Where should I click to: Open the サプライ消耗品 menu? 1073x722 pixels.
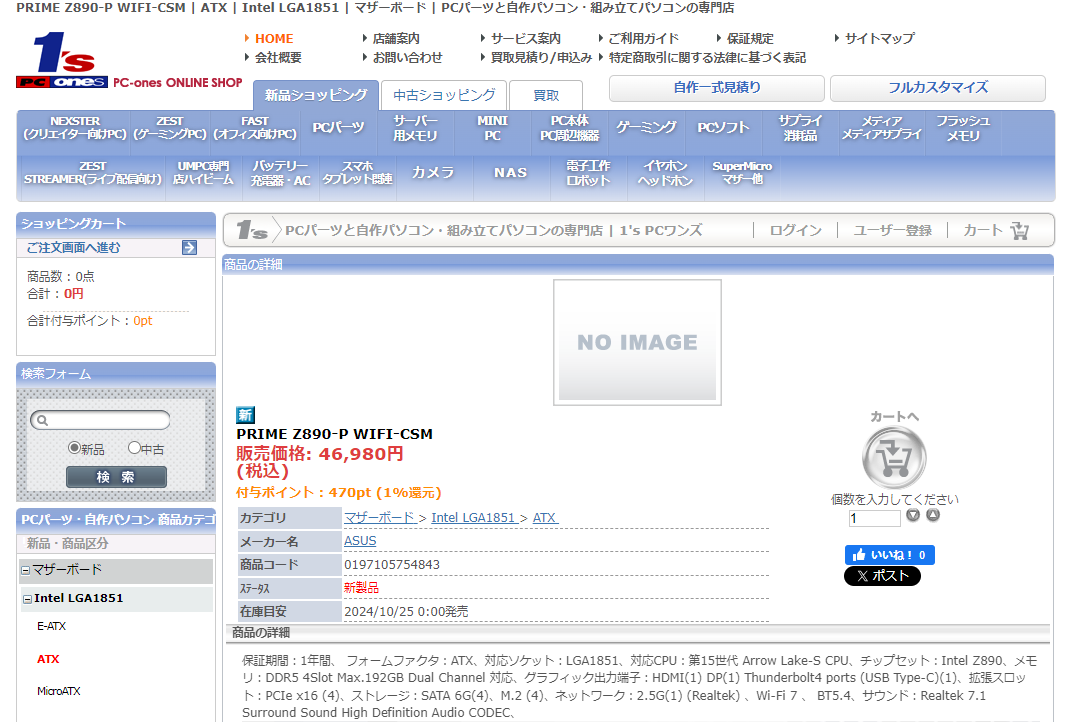pyautogui.click(x=800, y=128)
